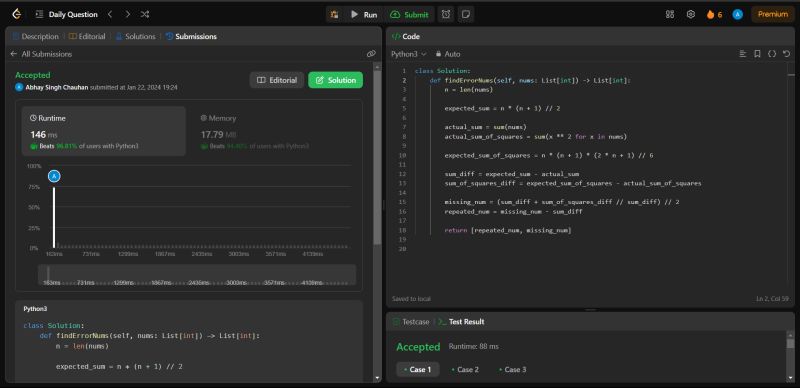Click the Premium button
This screenshot has height=388, width=800.
point(772,14)
